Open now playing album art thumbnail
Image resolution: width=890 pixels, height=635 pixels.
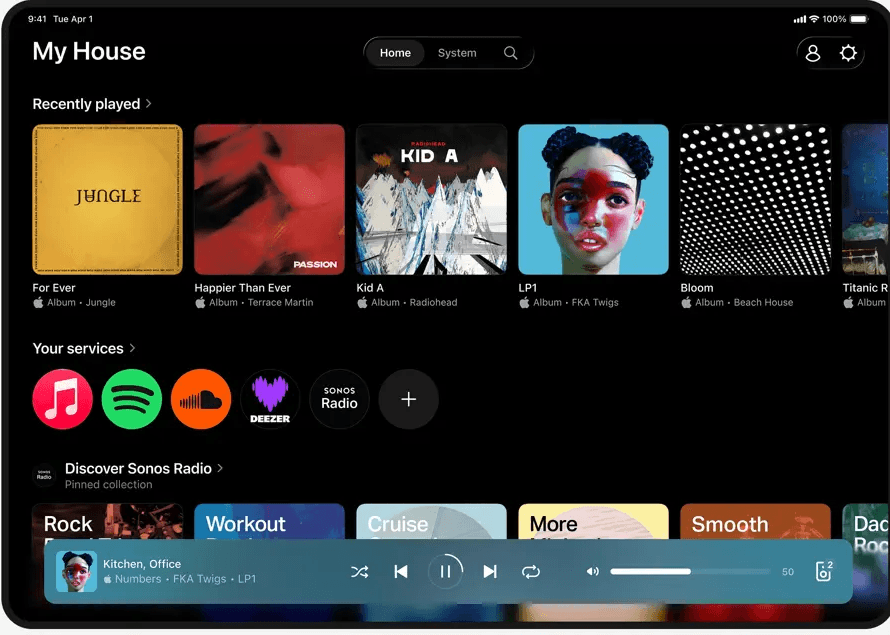(x=77, y=571)
